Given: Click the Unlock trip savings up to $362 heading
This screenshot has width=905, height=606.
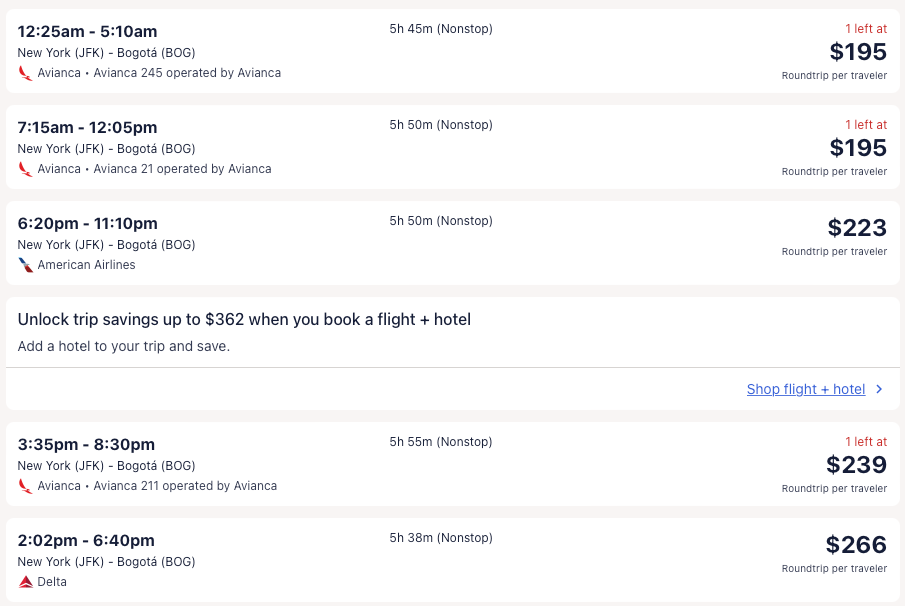Looking at the screenshot, I should point(244,320).
